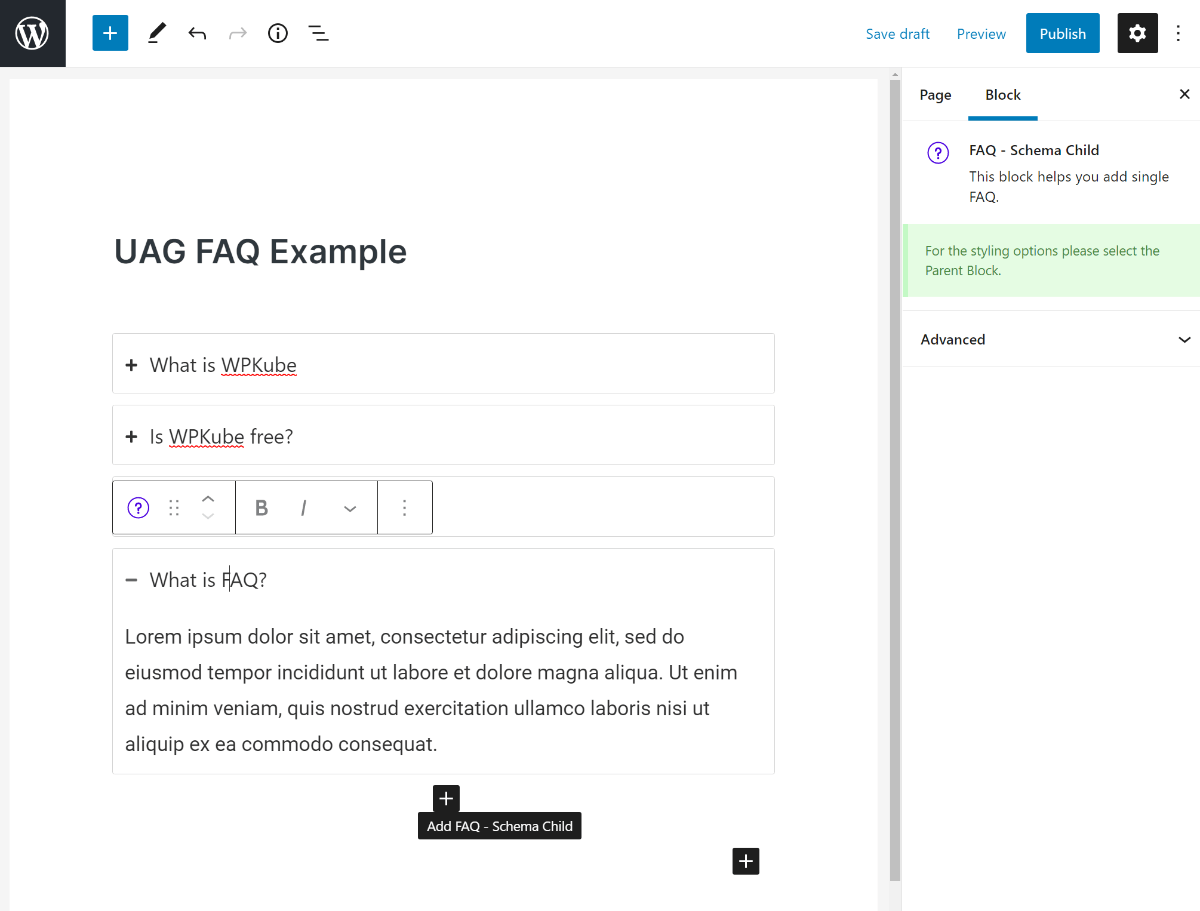Apply bold formatting to the FAQ text
This screenshot has height=911, width=1200.
(261, 507)
